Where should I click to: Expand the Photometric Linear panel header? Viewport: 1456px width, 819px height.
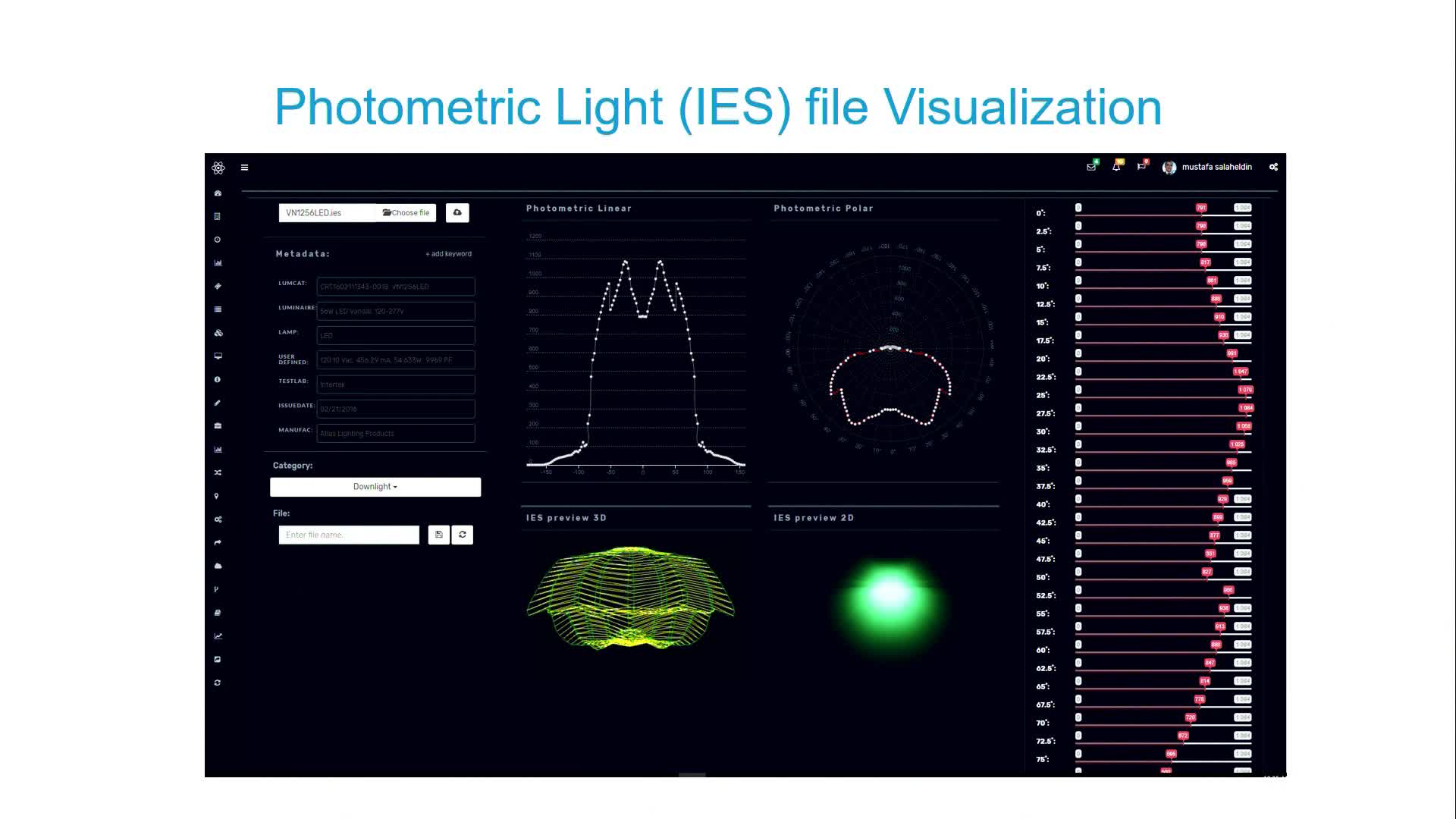click(x=578, y=208)
